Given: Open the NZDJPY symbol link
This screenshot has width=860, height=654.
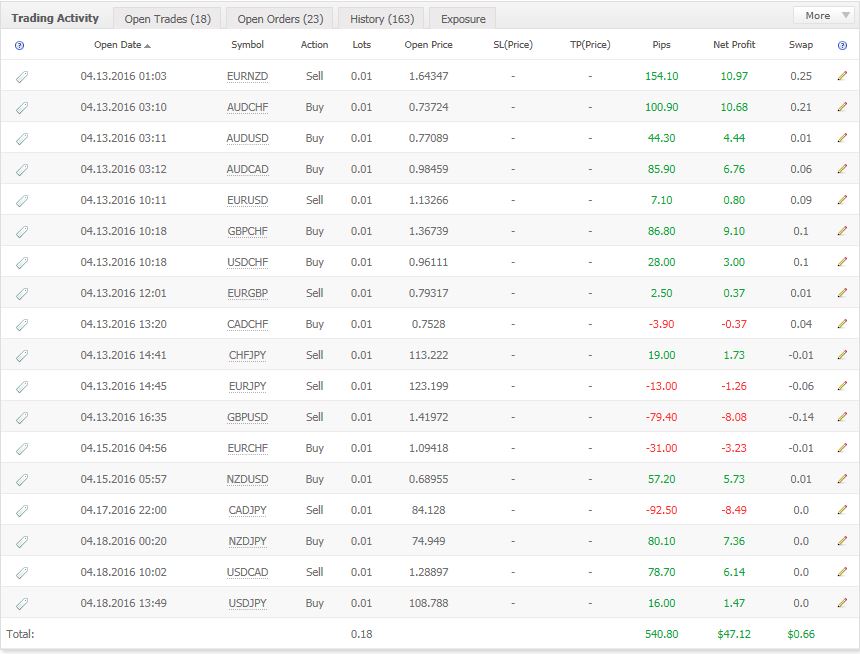Looking at the screenshot, I should 247,541.
